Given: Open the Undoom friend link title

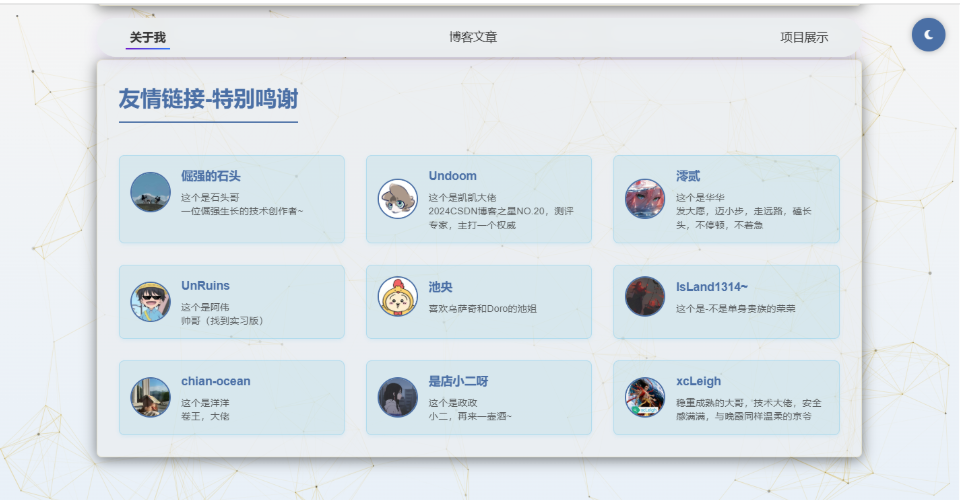Looking at the screenshot, I should pyautogui.click(x=452, y=176).
